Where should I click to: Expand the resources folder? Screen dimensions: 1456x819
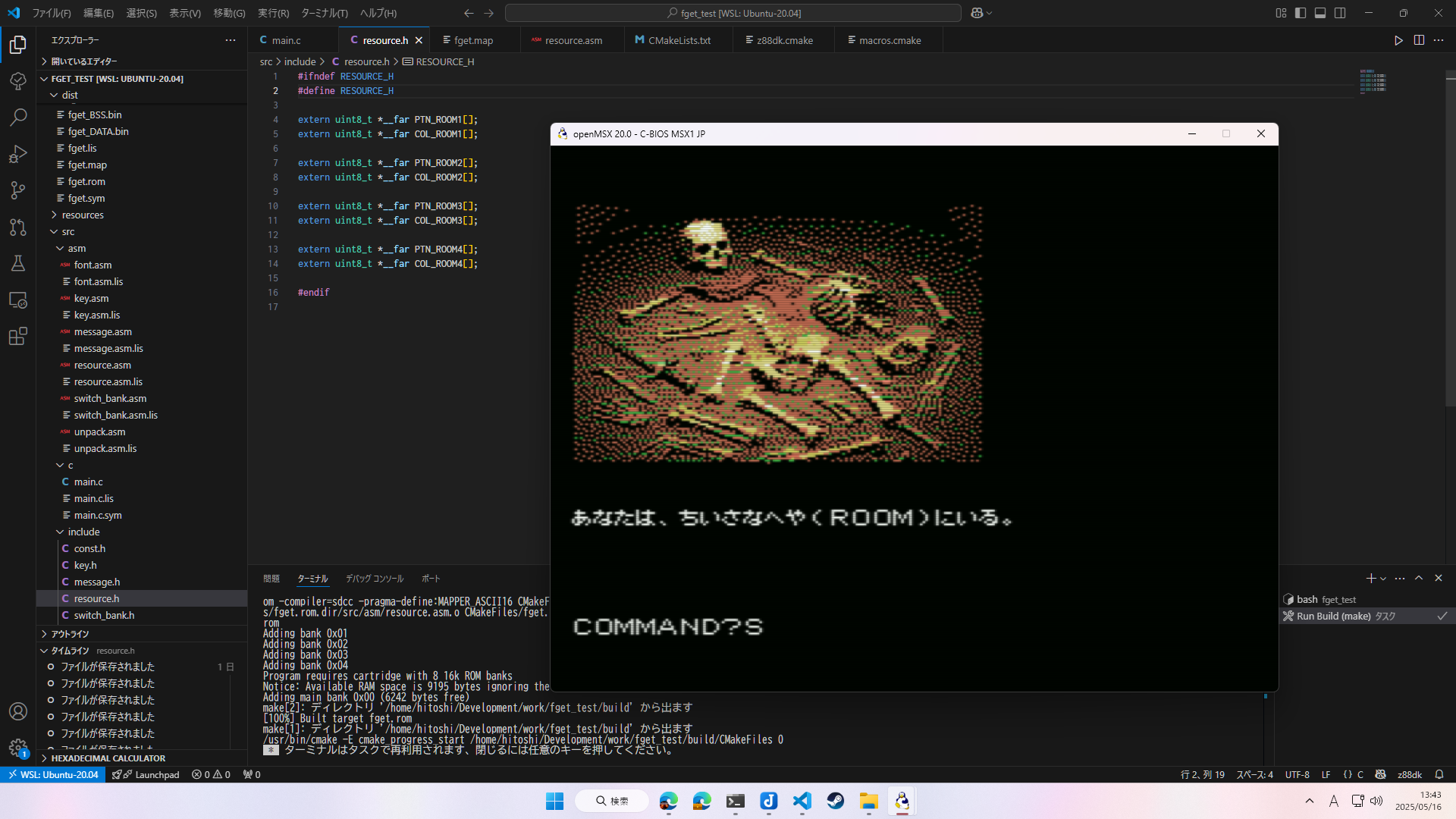[x=82, y=215]
